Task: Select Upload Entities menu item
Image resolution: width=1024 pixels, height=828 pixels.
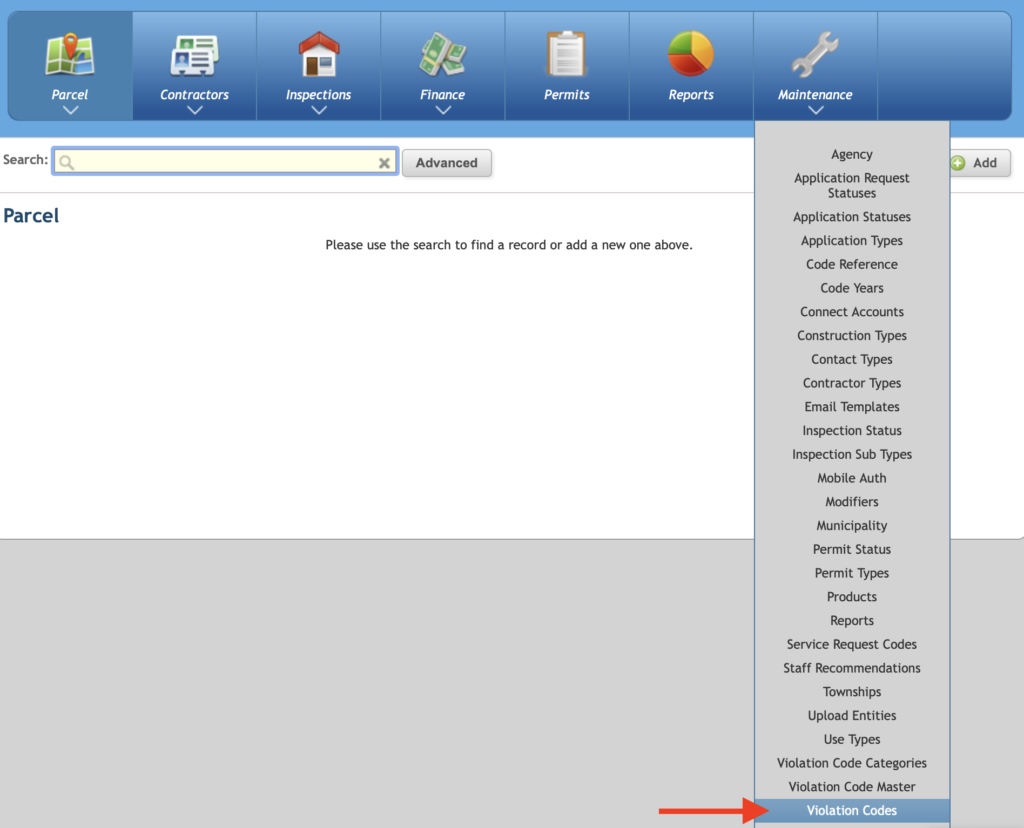Action: (x=852, y=716)
